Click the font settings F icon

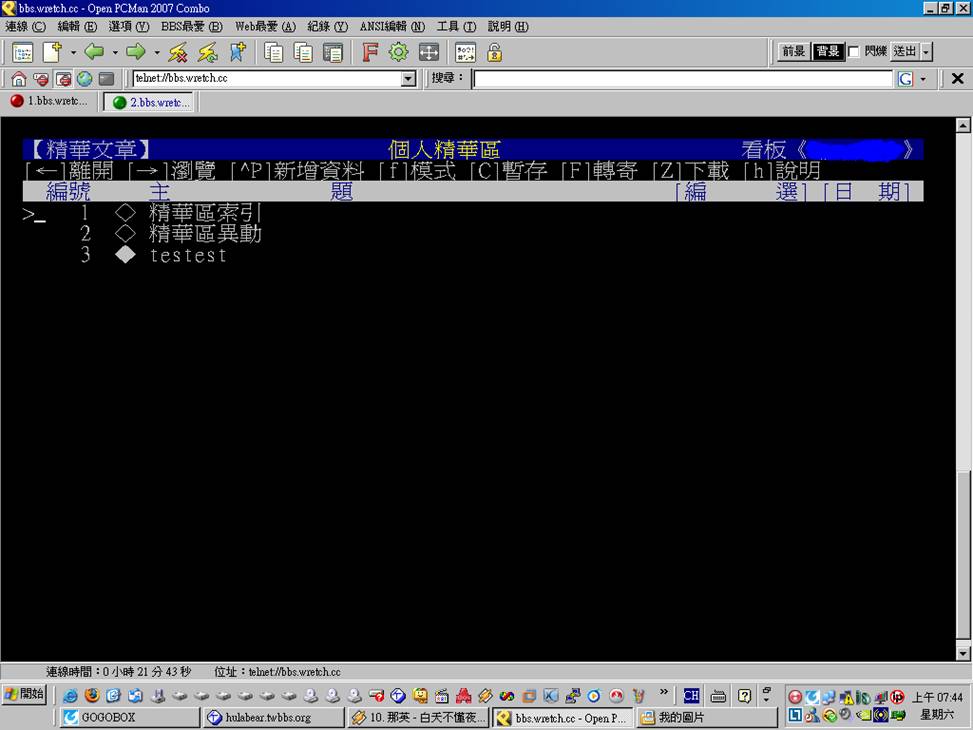[x=370, y=52]
